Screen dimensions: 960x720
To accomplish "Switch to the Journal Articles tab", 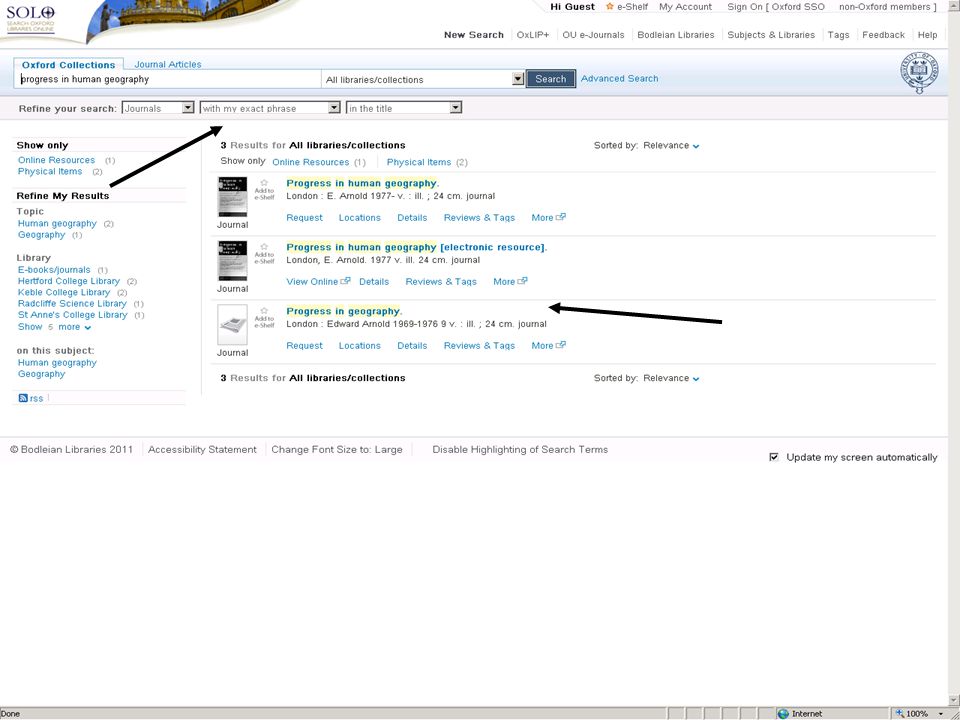I will 168,64.
